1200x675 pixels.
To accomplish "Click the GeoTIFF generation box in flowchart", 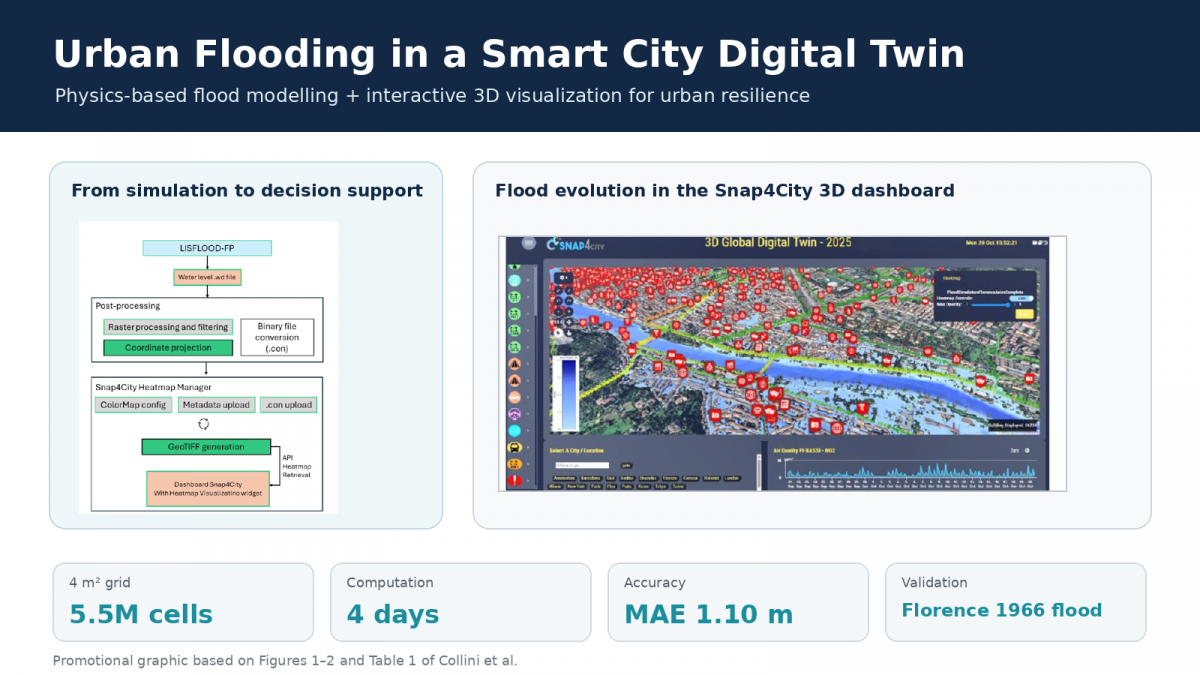I will click(x=207, y=446).
